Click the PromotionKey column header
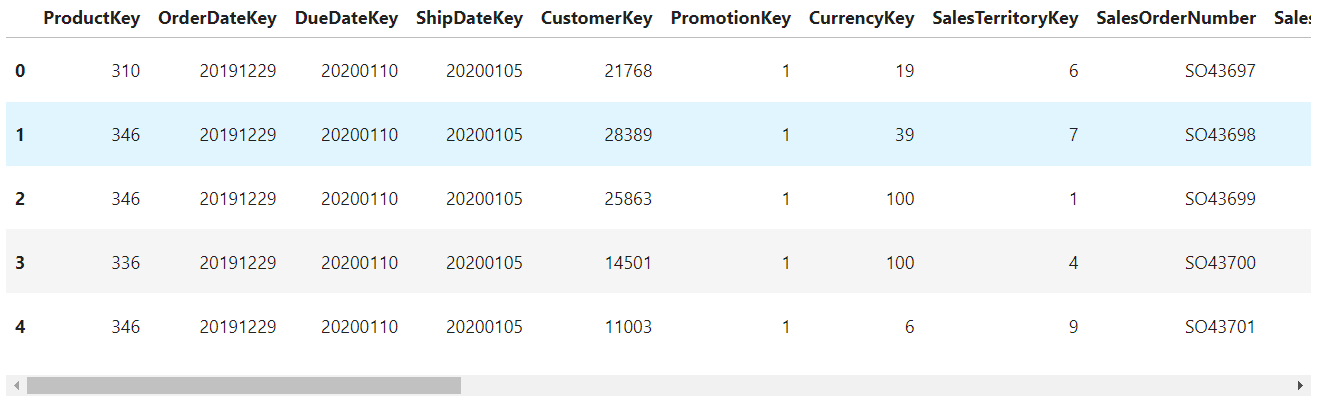The image size is (1321, 406). point(730,18)
